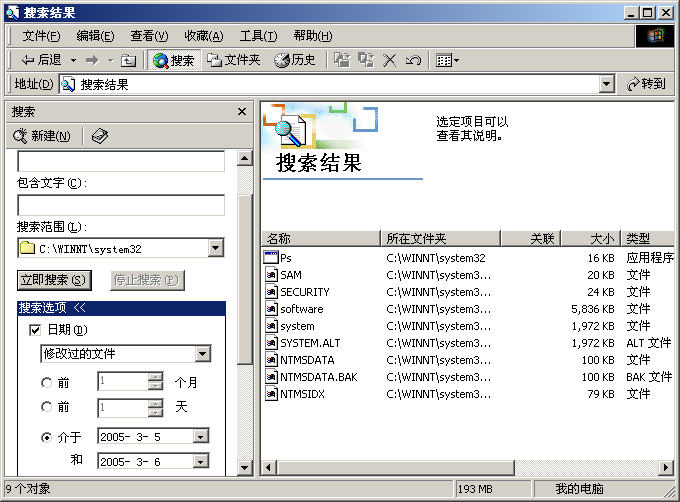Open the 帮助(H) menu
The width and height of the screenshot is (680, 502).
tap(313, 36)
